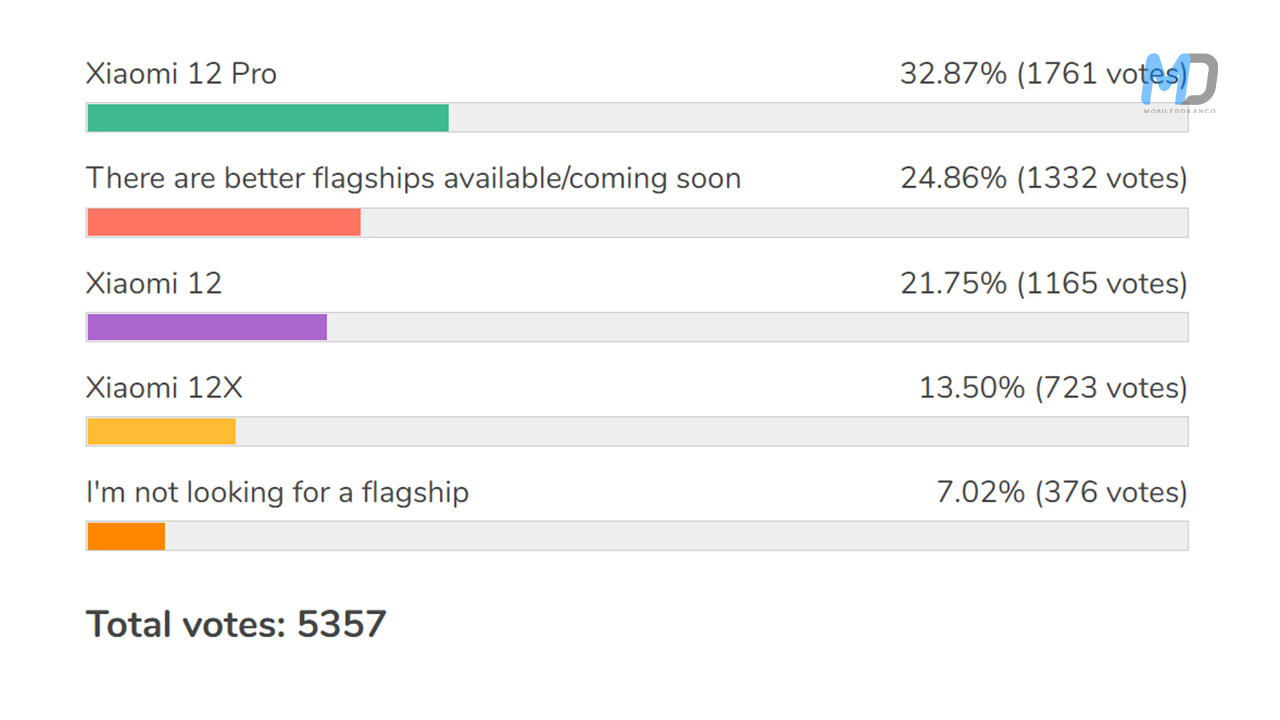Click the 24.86% (1332 votes) result
Viewport: 1280px width, 720px height.
(1043, 179)
